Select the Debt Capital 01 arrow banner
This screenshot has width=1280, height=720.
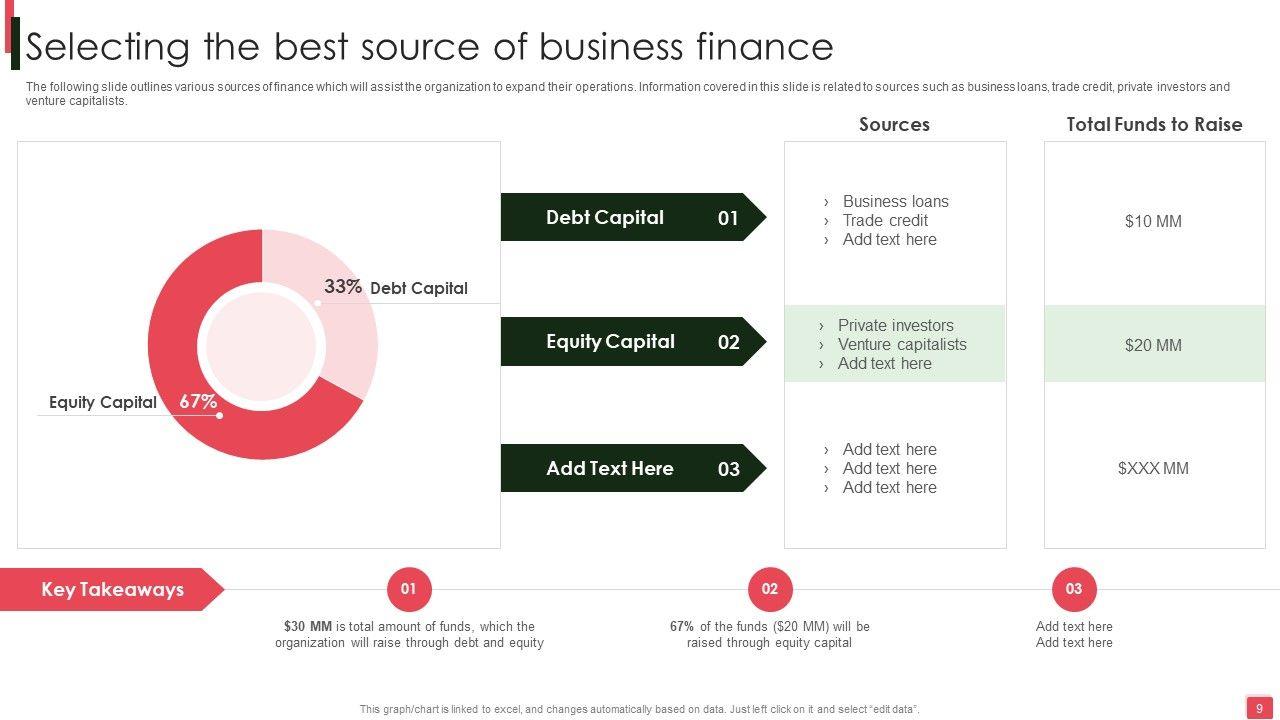click(x=631, y=217)
